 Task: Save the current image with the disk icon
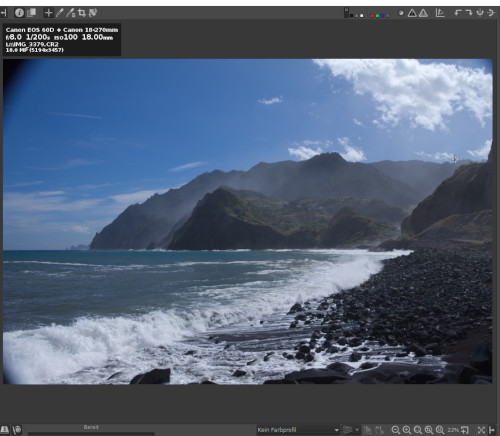click(4, 429)
